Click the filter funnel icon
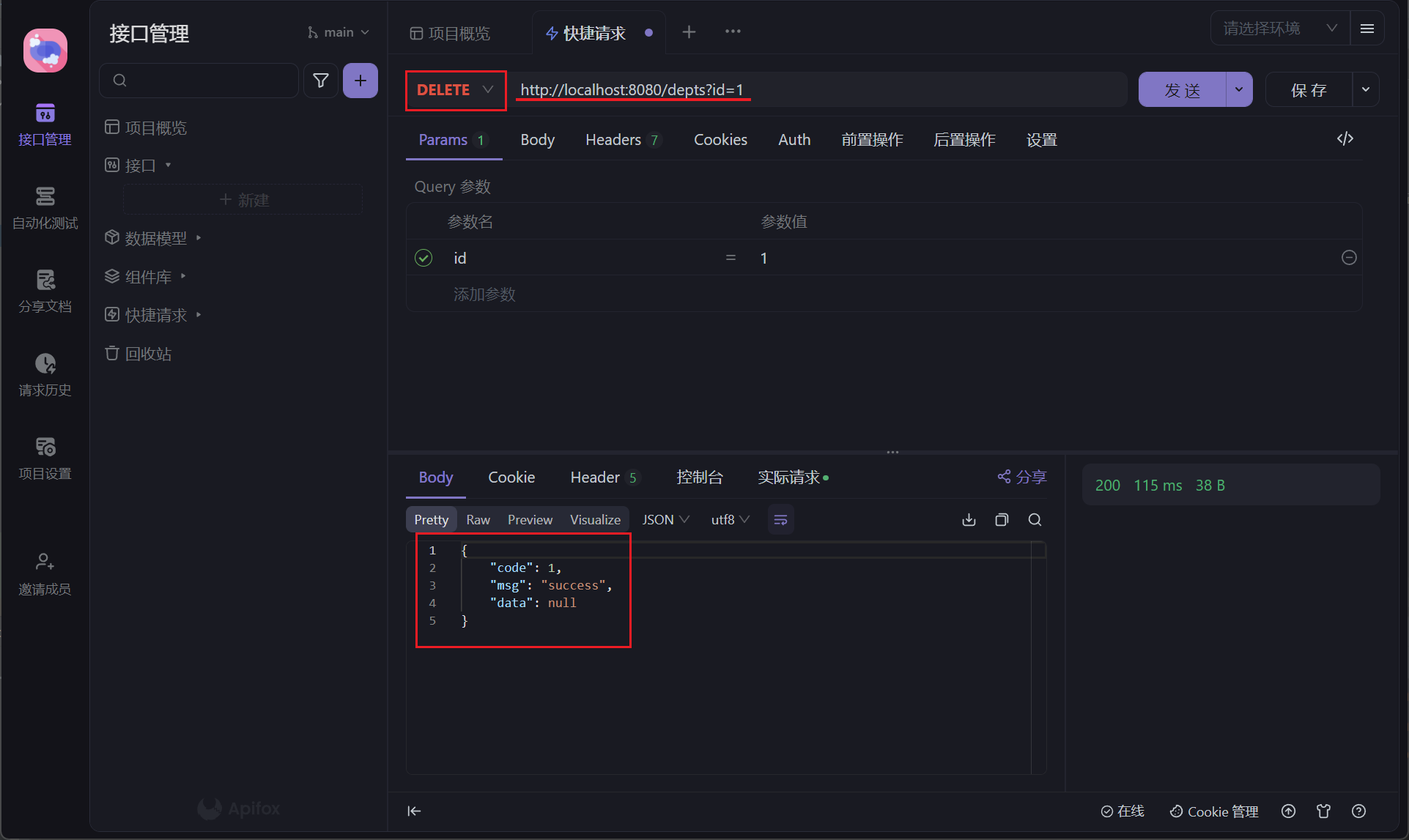 pos(320,81)
